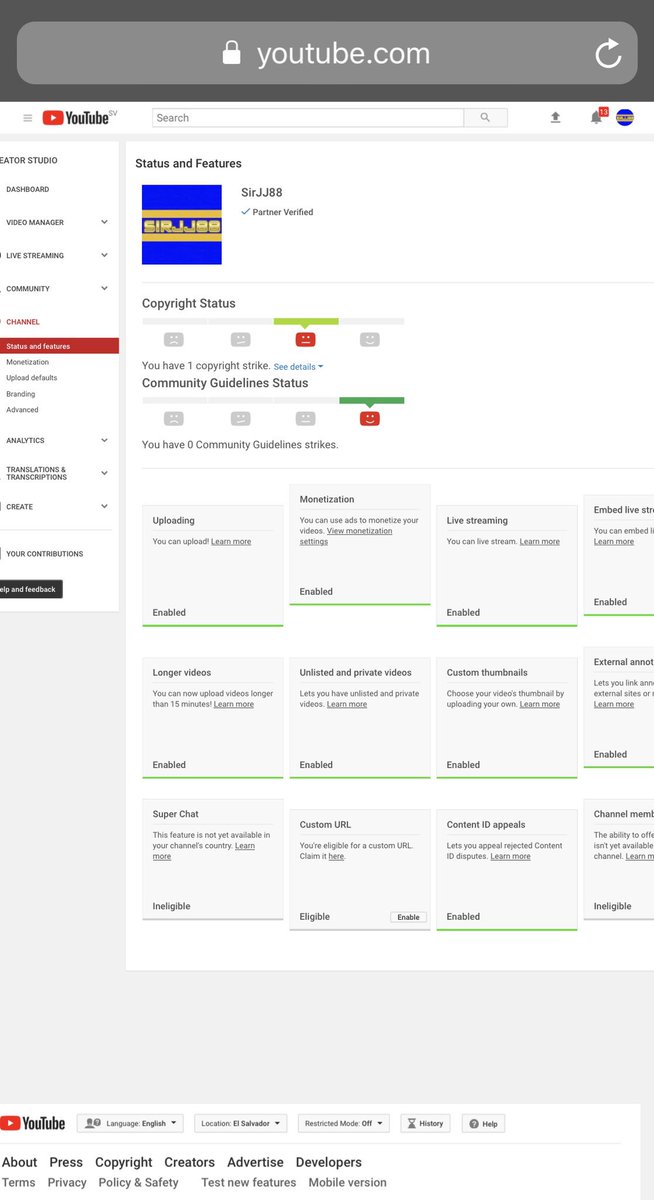This screenshot has height=1200, width=654.
Task: Expand the Video Manager section
Action: click(x=104, y=222)
